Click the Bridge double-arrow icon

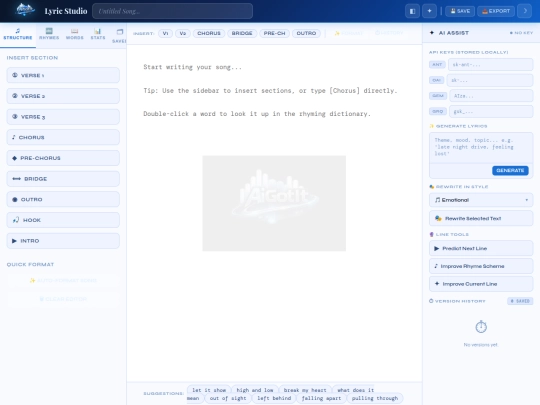coord(17,179)
